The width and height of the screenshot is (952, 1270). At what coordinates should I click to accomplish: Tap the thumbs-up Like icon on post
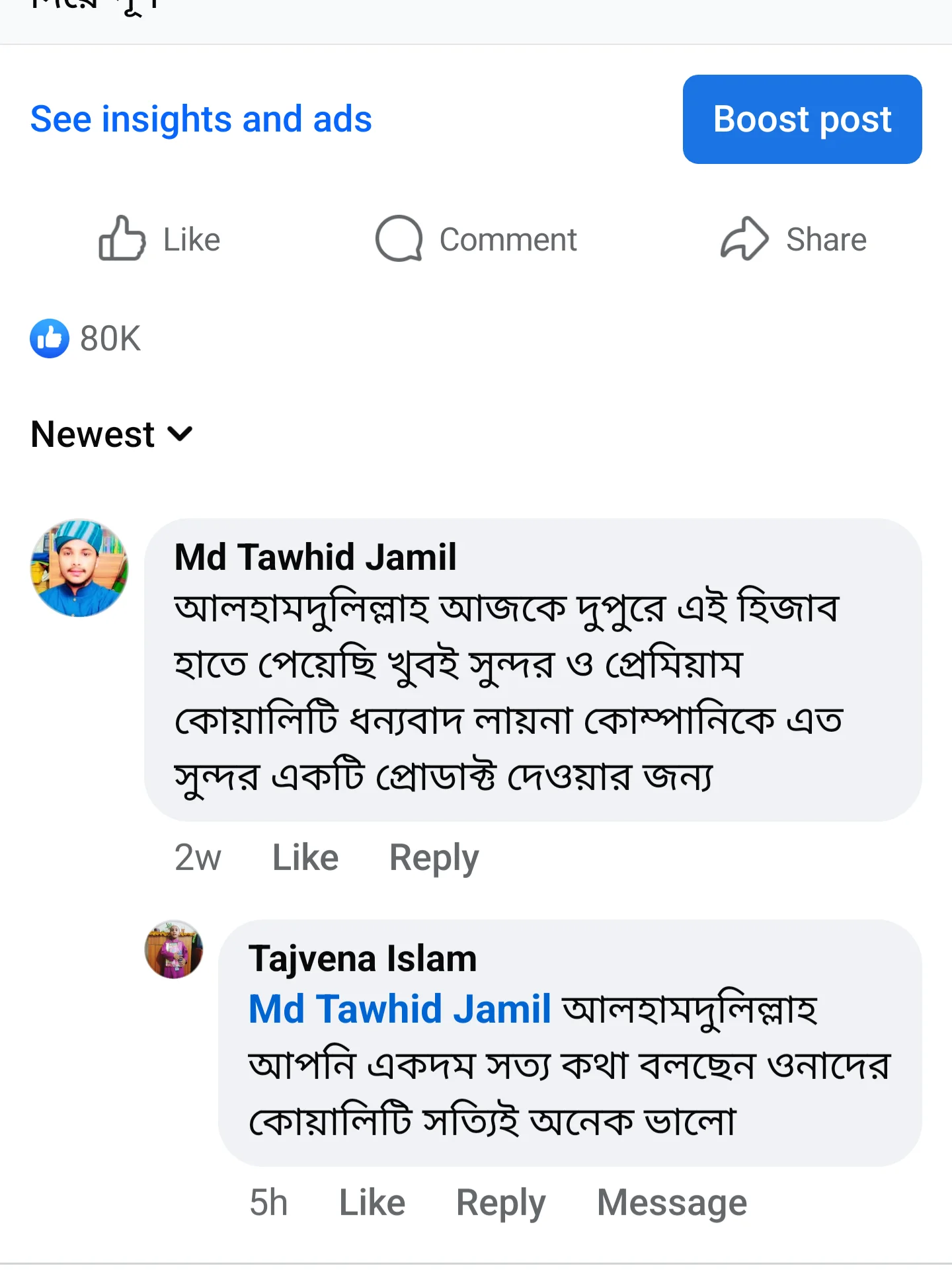coord(122,239)
